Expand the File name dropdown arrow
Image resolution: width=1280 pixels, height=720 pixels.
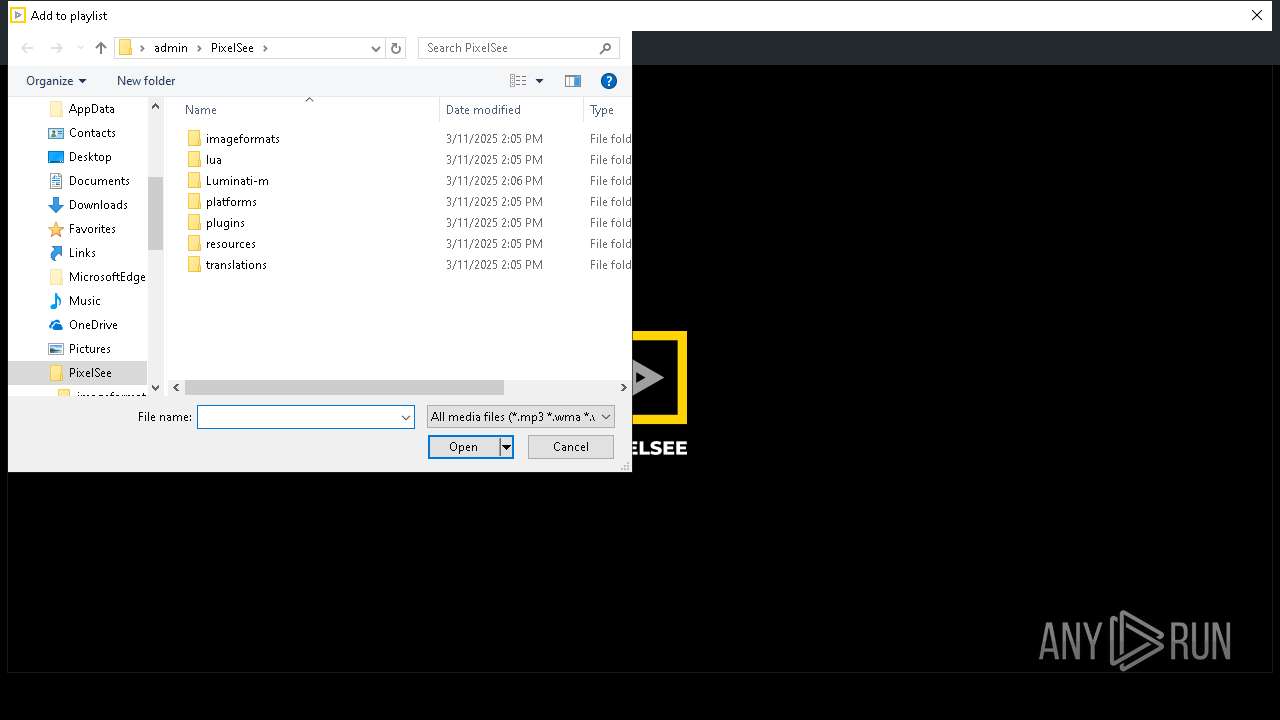point(406,417)
